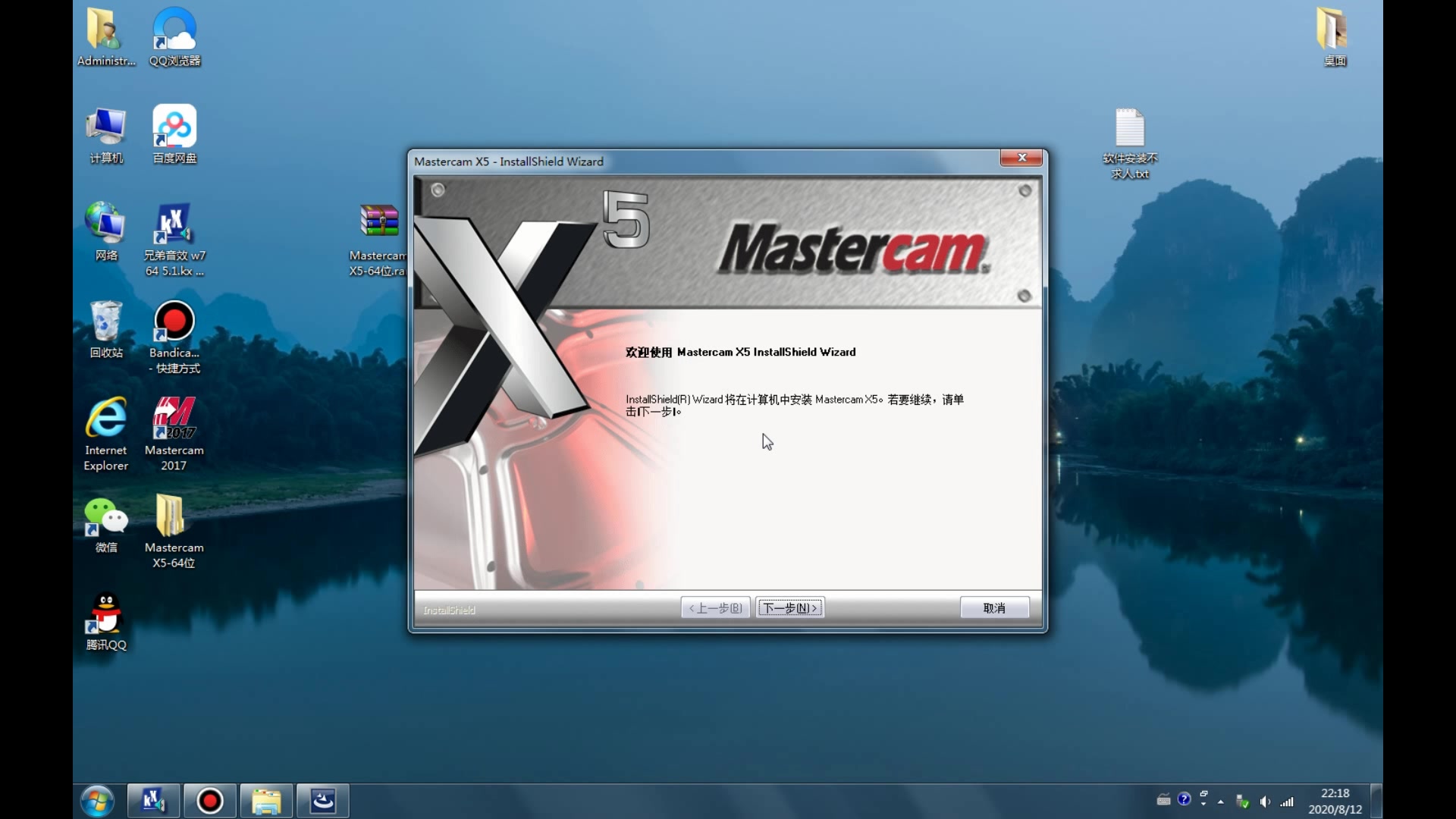
Task: Select the Bandicam 快捷方式 desktop shortcut
Action: coord(174,337)
